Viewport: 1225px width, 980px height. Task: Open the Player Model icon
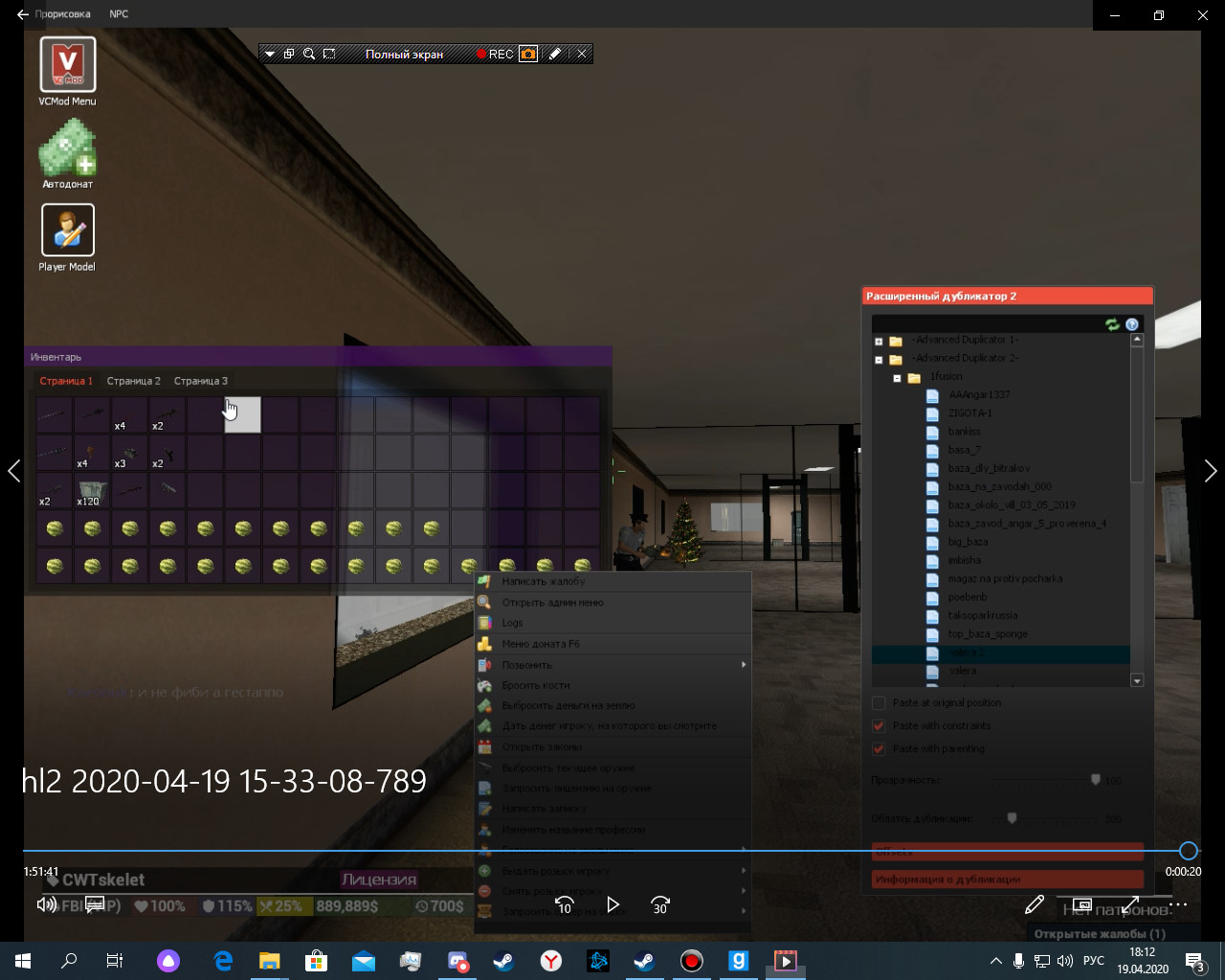point(67,231)
